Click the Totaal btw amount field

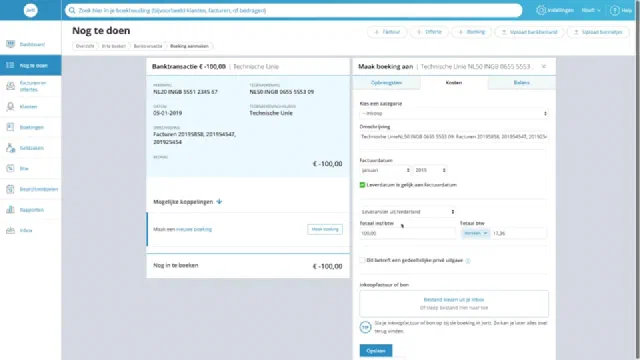coord(519,233)
